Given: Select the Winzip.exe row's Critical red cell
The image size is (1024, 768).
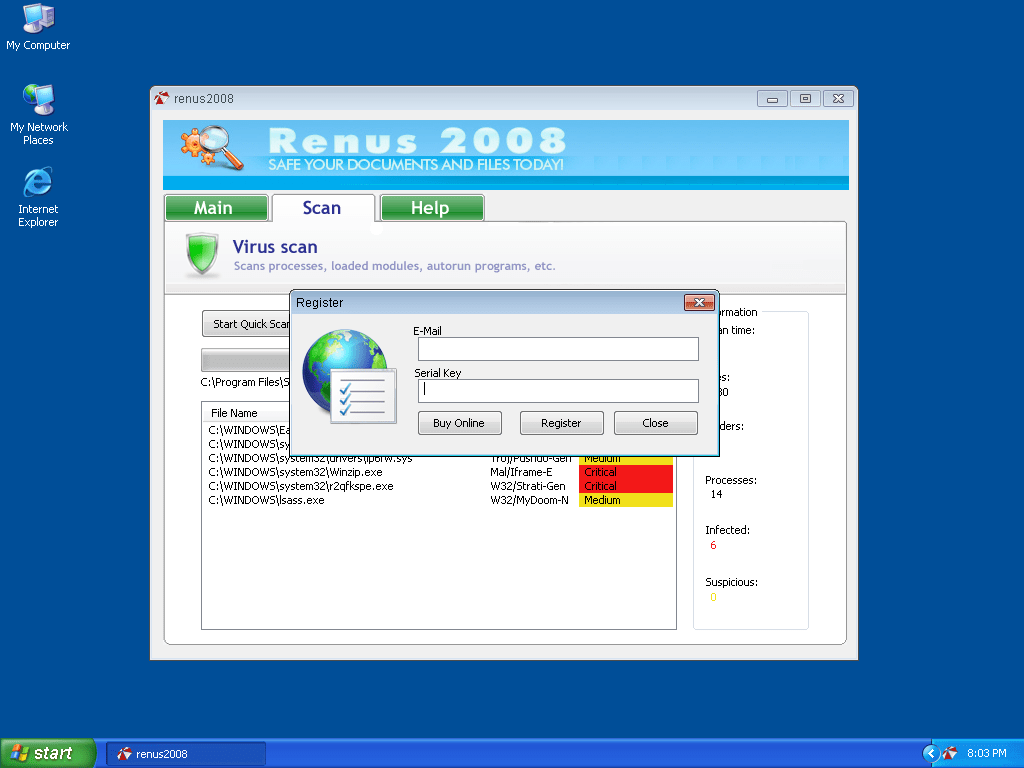Looking at the screenshot, I should tap(625, 472).
